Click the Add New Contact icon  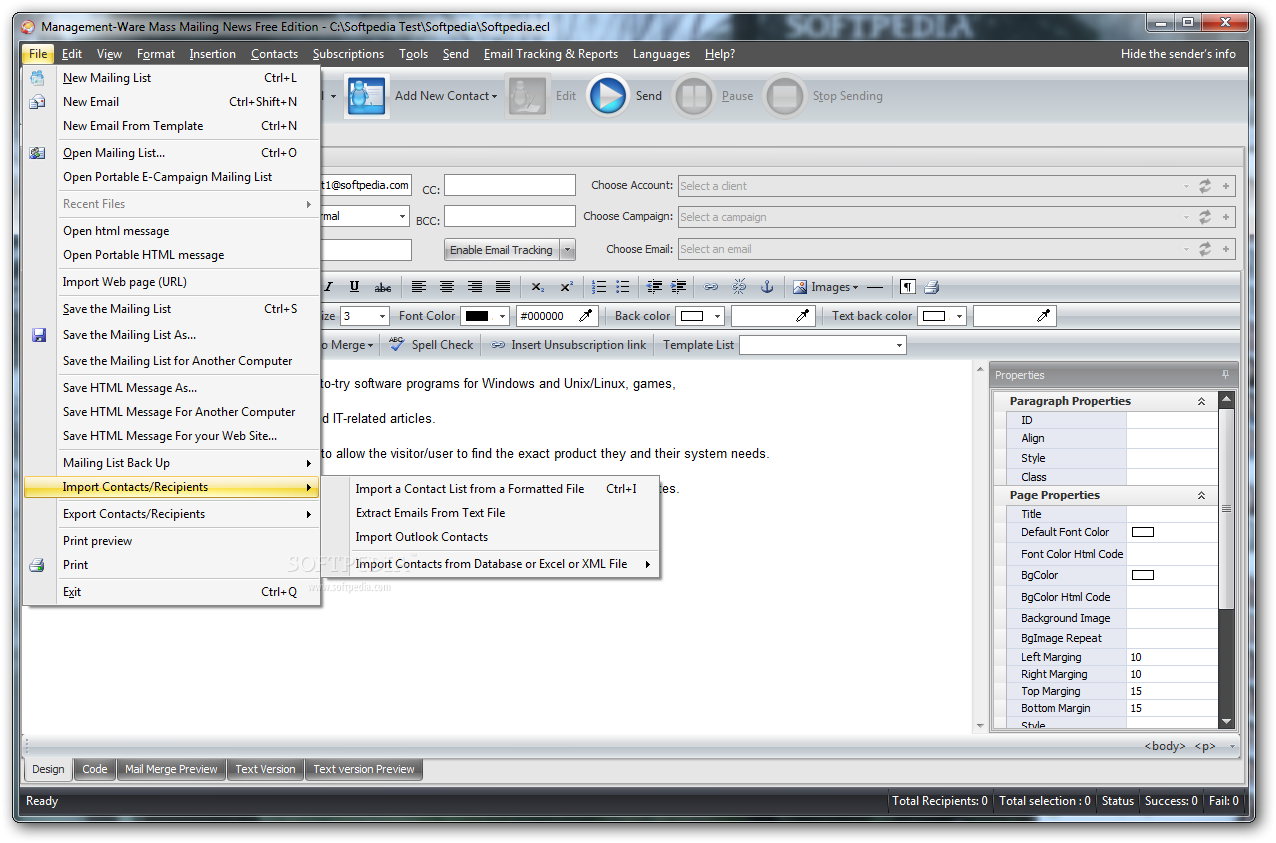coord(367,96)
